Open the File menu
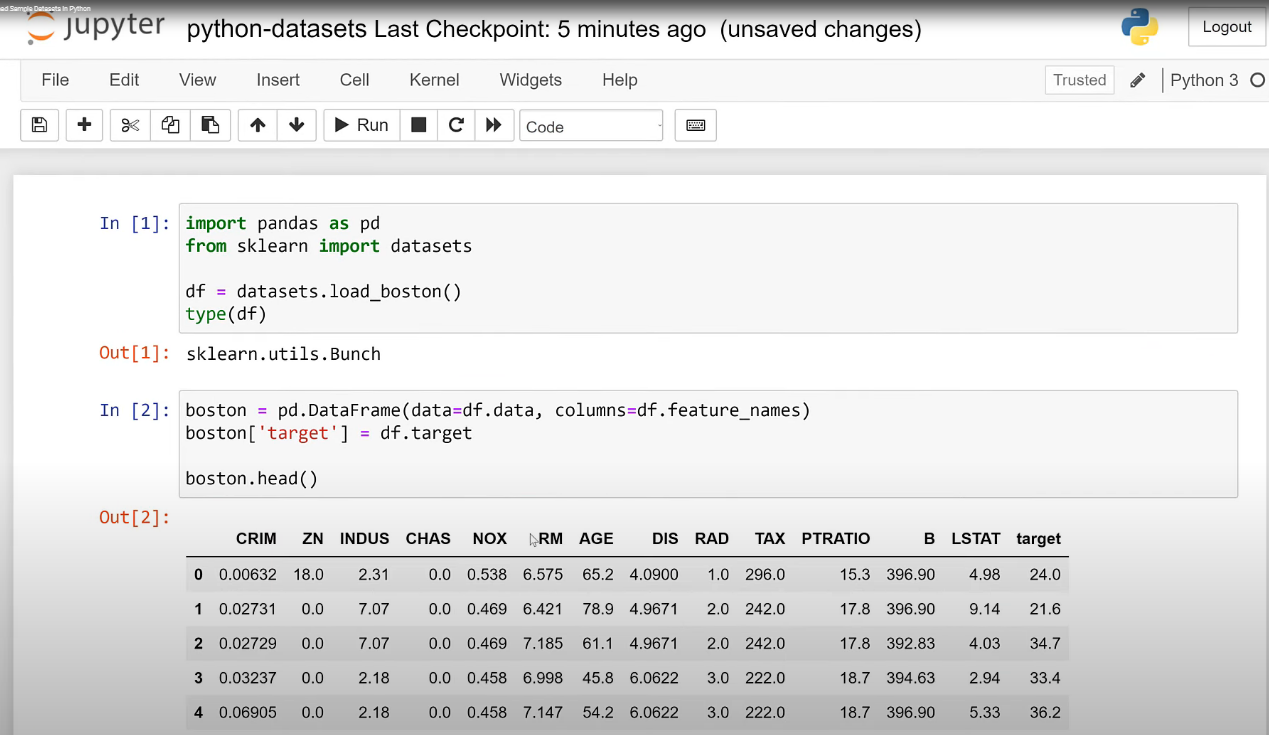This screenshot has height=735, width=1269. [x=55, y=80]
